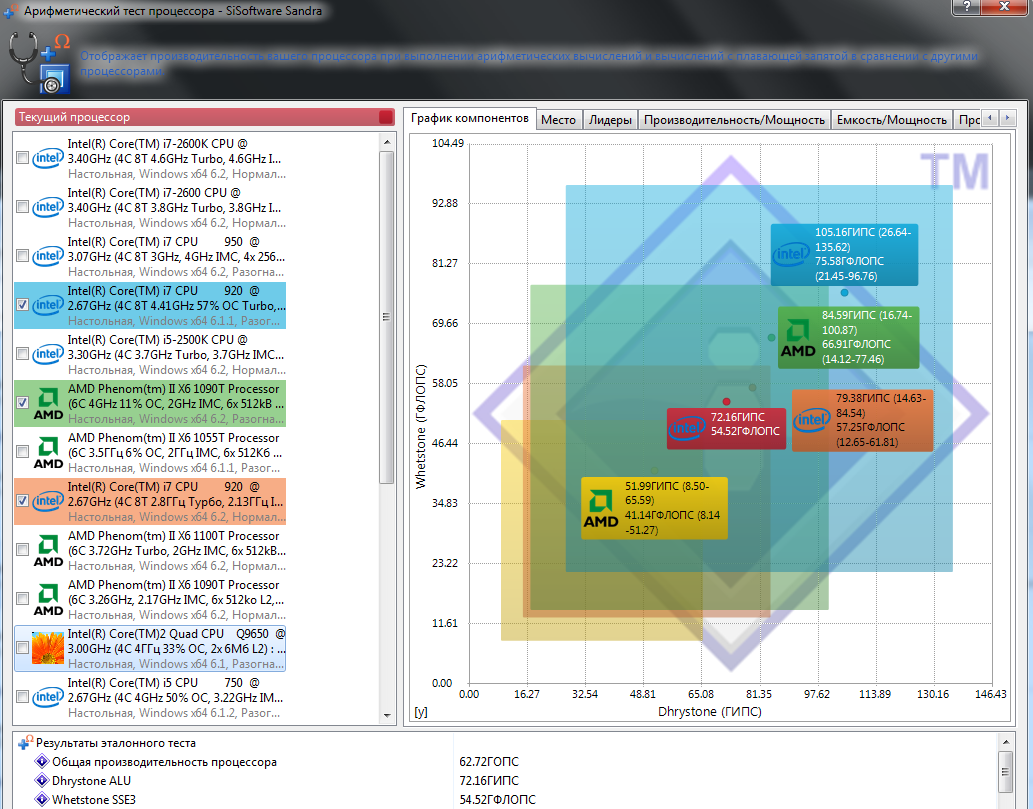Click the blue data point on the chart

(x=844, y=293)
